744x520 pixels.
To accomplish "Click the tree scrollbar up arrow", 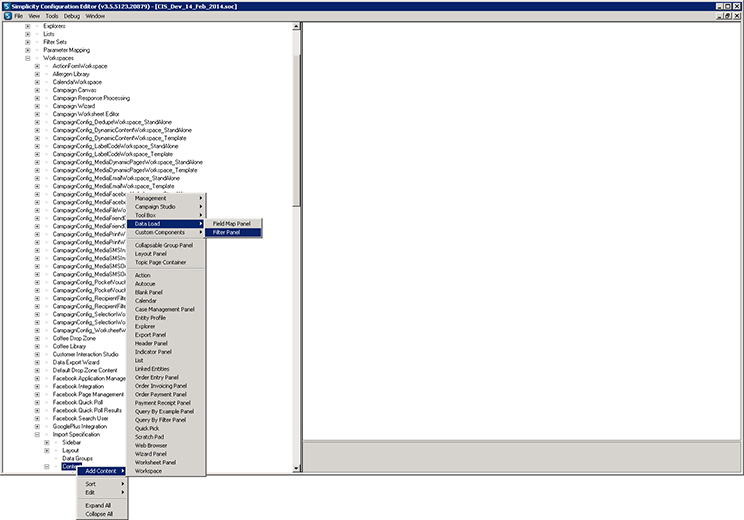I will tap(297, 26).
